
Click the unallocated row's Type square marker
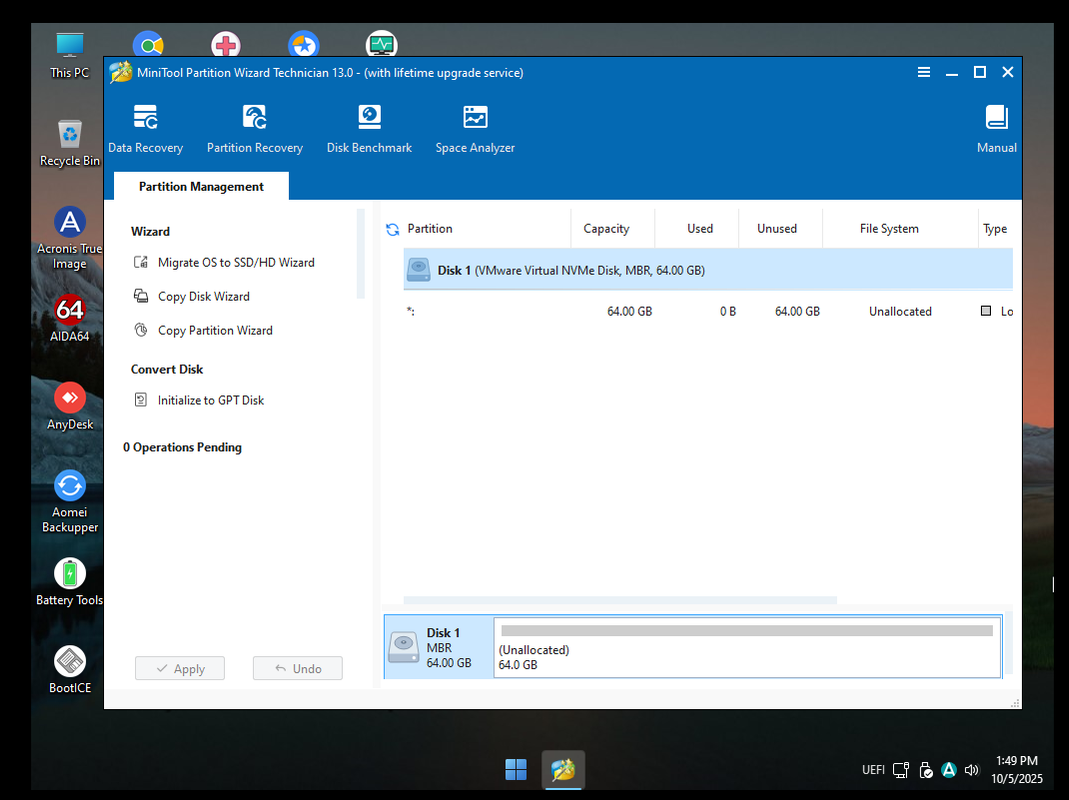[986, 311]
